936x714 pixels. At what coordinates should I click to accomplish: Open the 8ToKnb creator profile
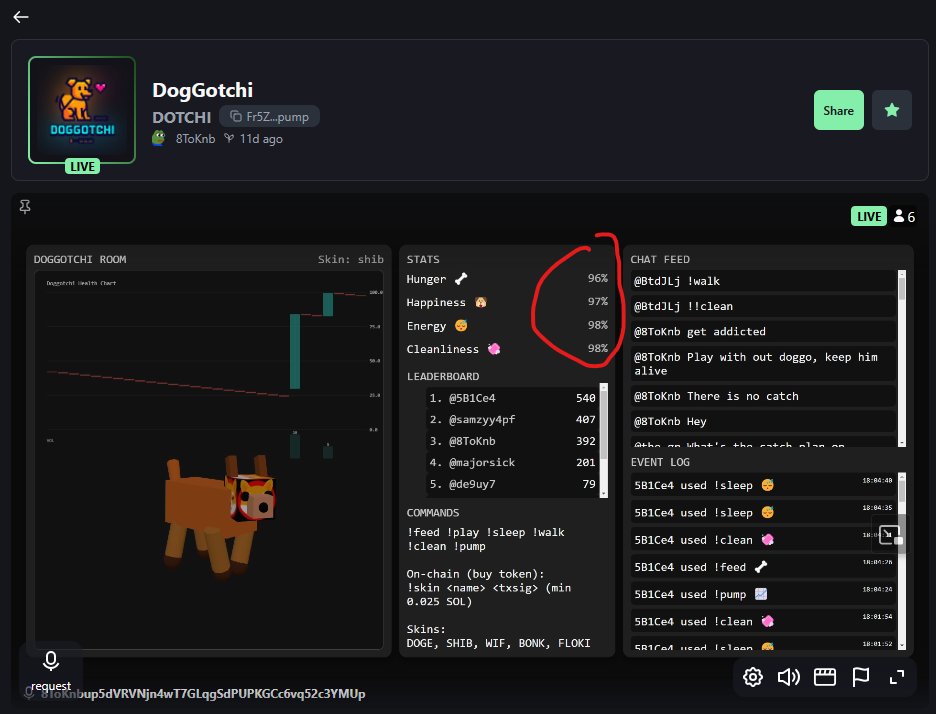point(195,139)
